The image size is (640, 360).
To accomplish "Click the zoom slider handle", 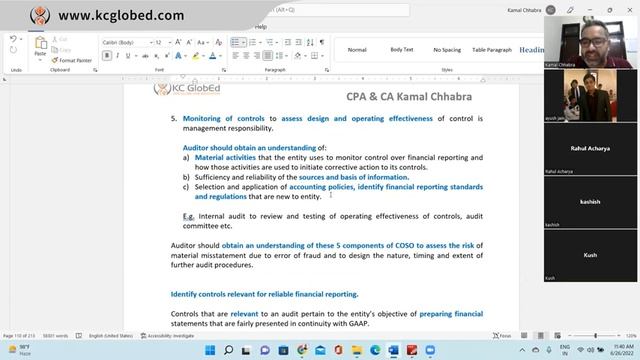I will click(x=596, y=336).
